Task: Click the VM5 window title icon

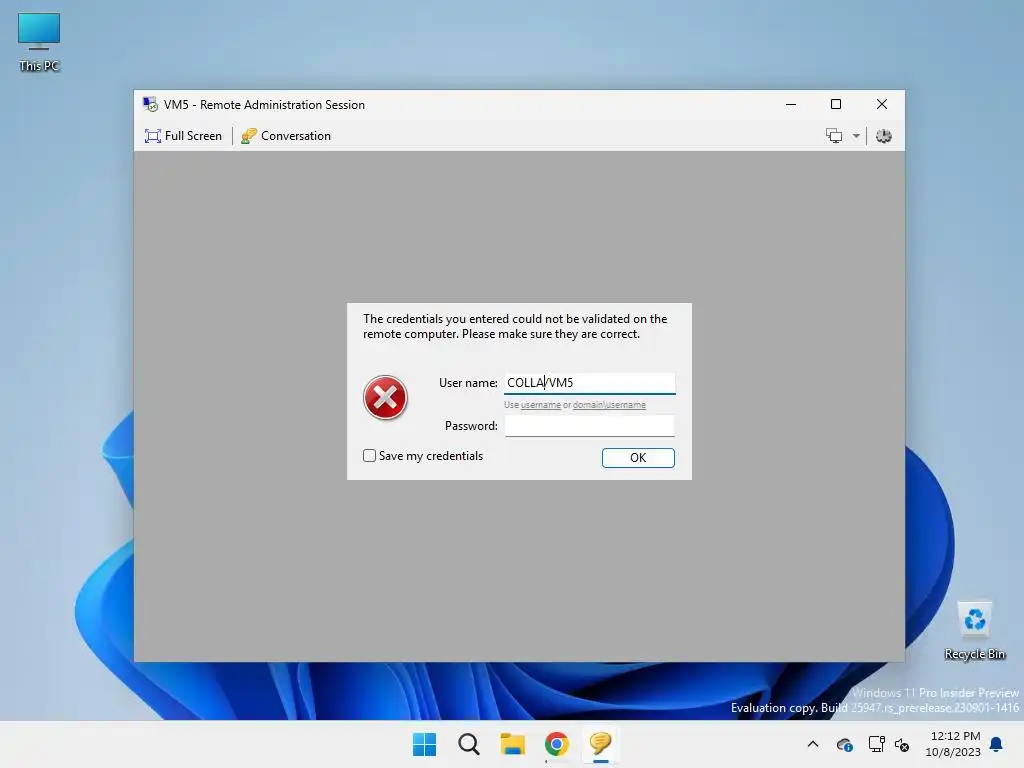Action: [150, 104]
